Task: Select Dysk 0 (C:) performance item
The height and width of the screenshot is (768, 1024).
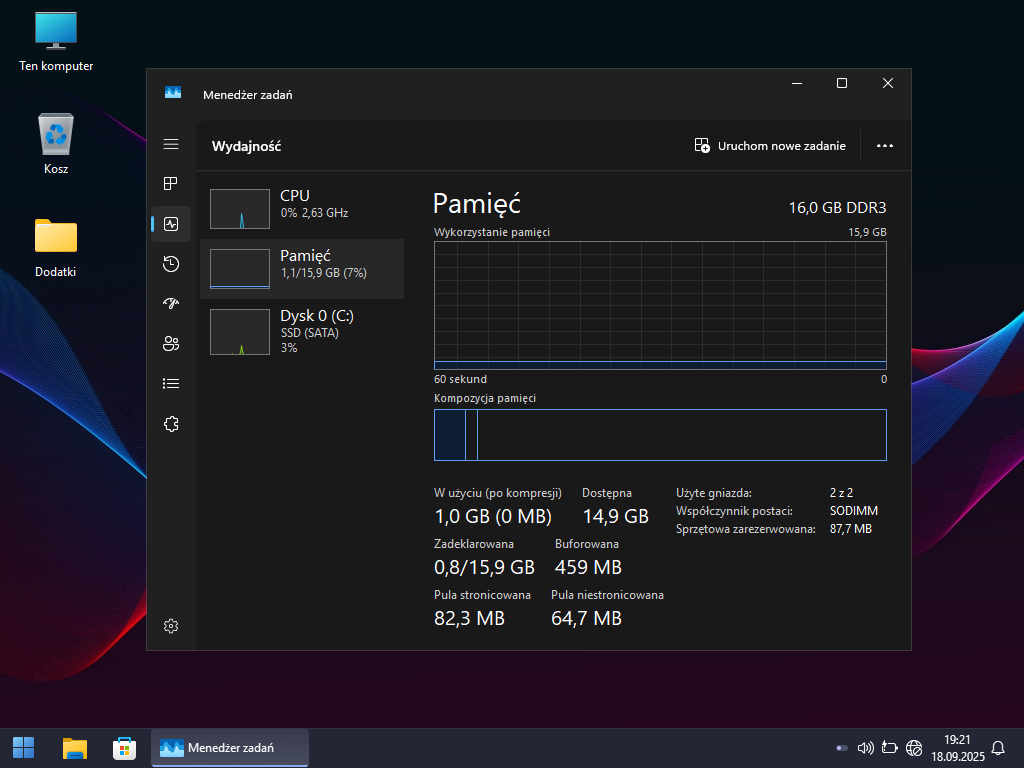Action: [x=302, y=331]
